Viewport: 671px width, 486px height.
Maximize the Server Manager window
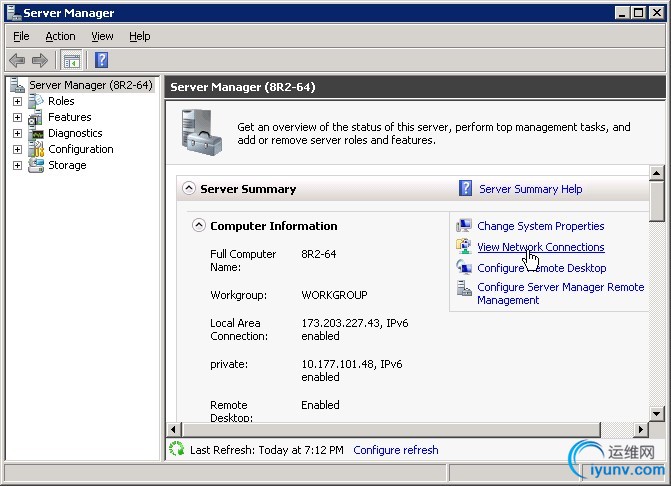tap(638, 13)
